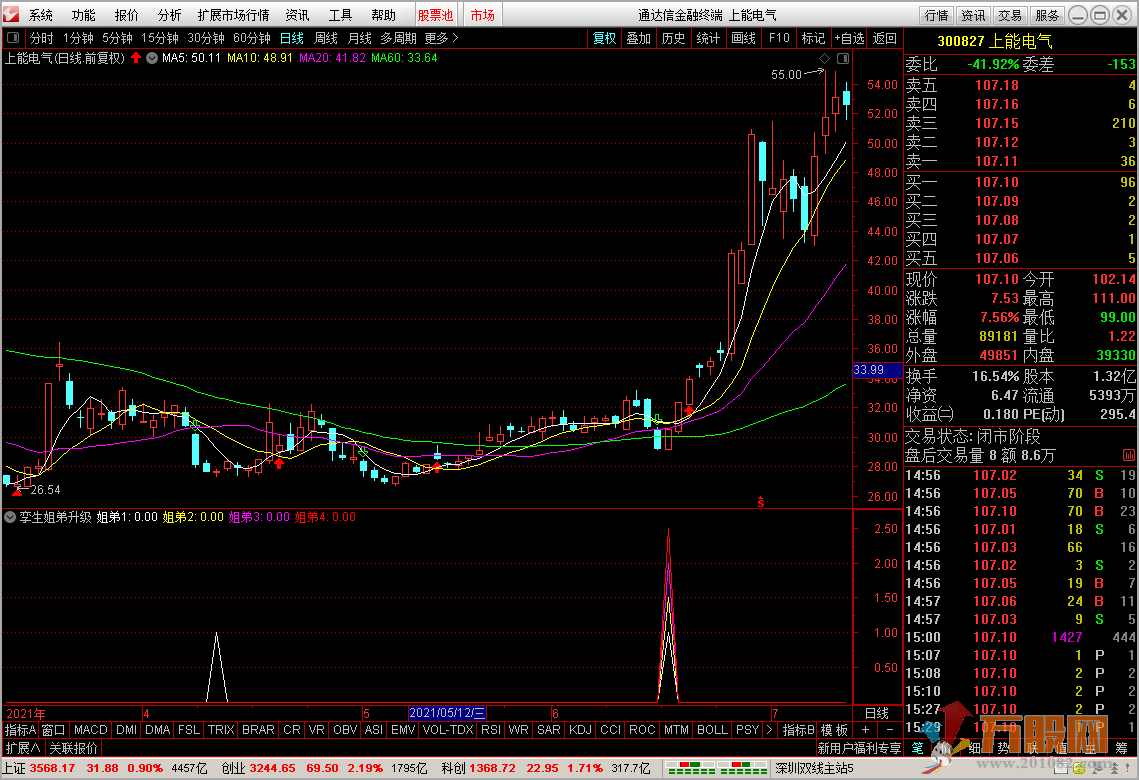Open the 帮助 menu

pyautogui.click(x=383, y=15)
